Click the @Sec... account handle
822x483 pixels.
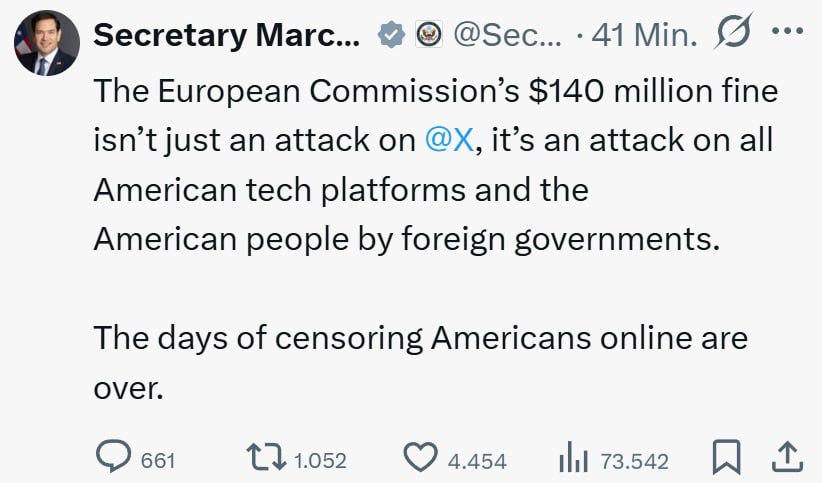click(507, 36)
